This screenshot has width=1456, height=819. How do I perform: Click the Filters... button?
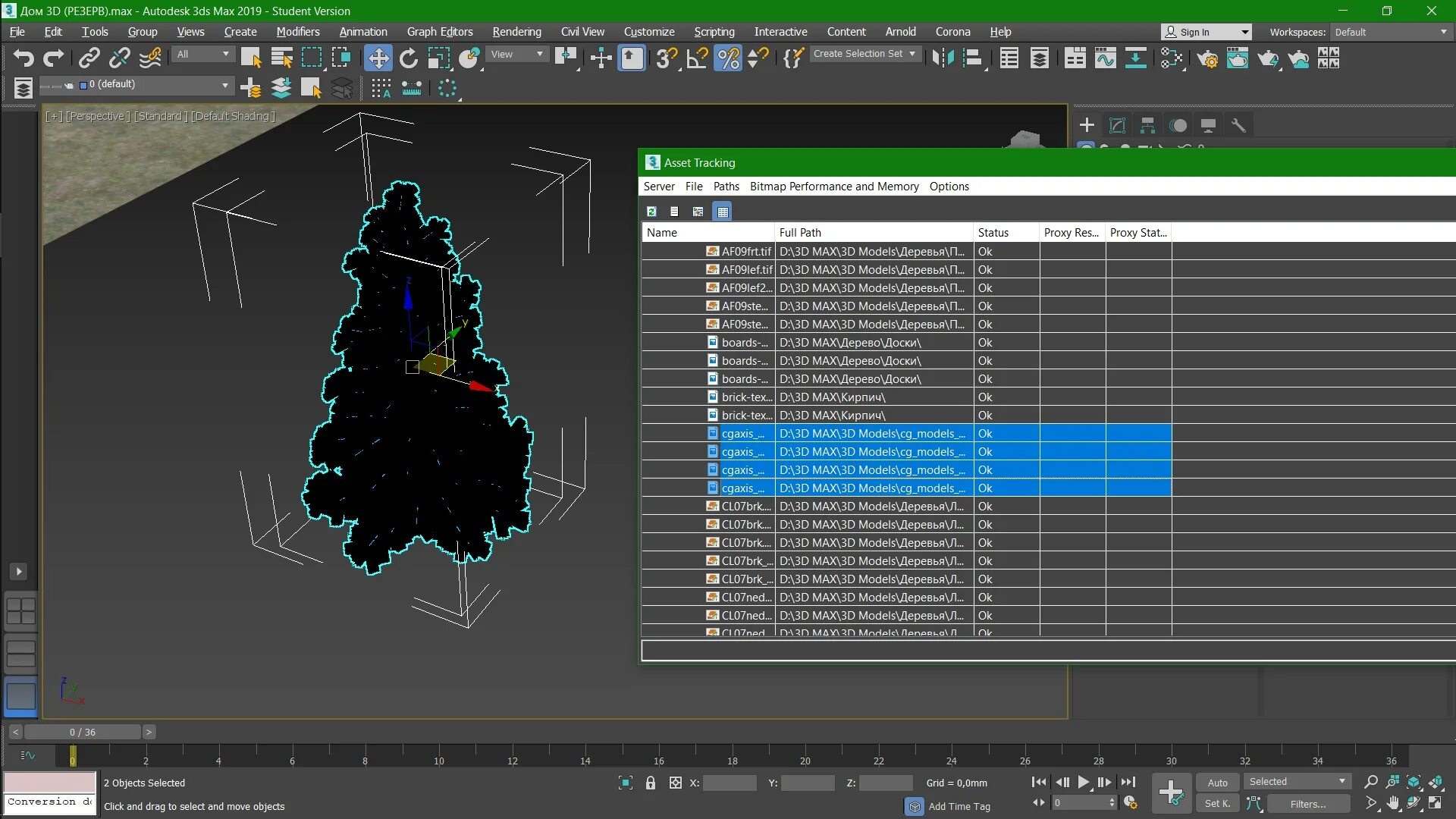pyautogui.click(x=1308, y=804)
